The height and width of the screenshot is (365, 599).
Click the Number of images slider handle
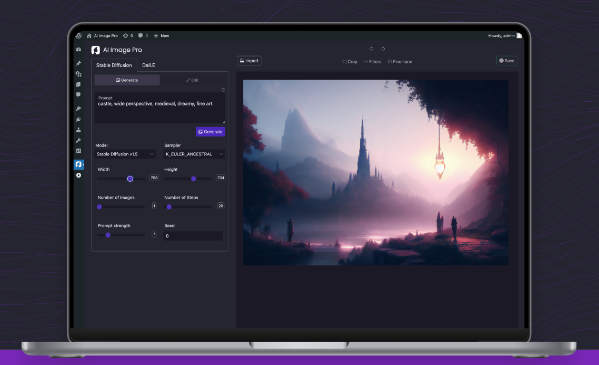[99, 207]
